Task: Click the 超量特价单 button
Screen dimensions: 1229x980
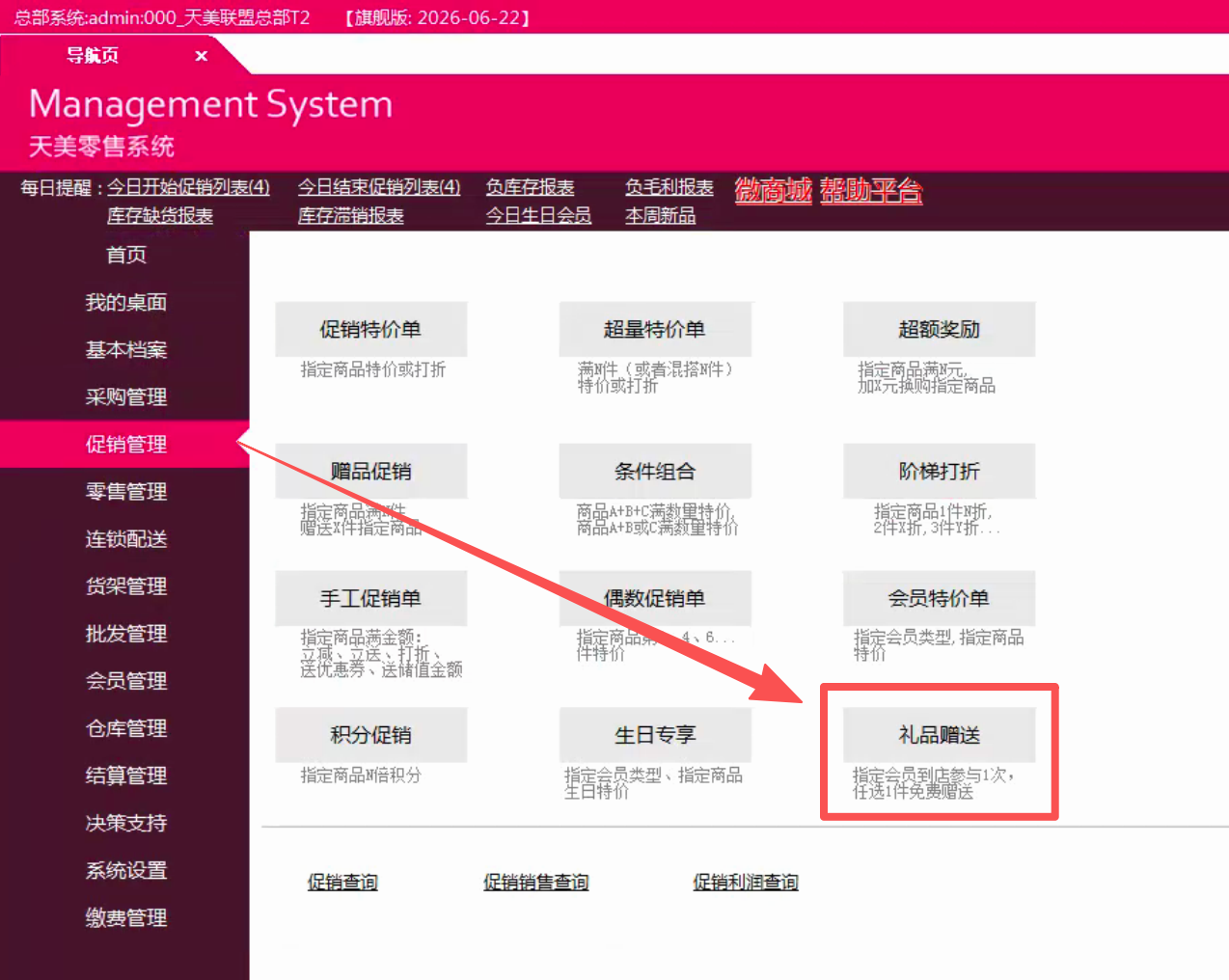Action: tap(655, 329)
